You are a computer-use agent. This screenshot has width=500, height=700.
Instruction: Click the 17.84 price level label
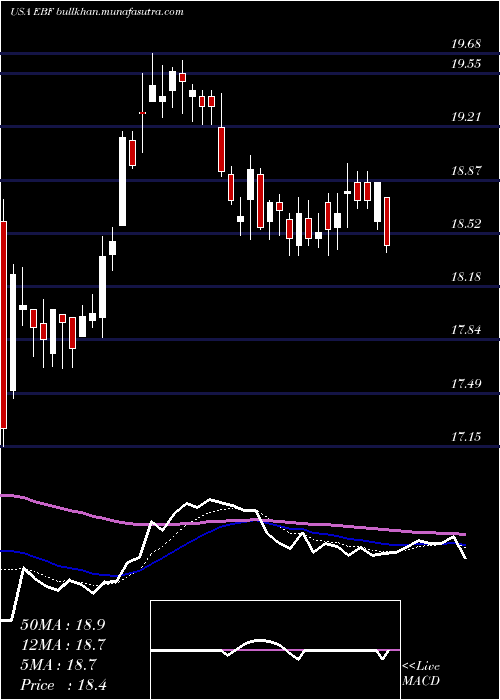[x=466, y=330]
